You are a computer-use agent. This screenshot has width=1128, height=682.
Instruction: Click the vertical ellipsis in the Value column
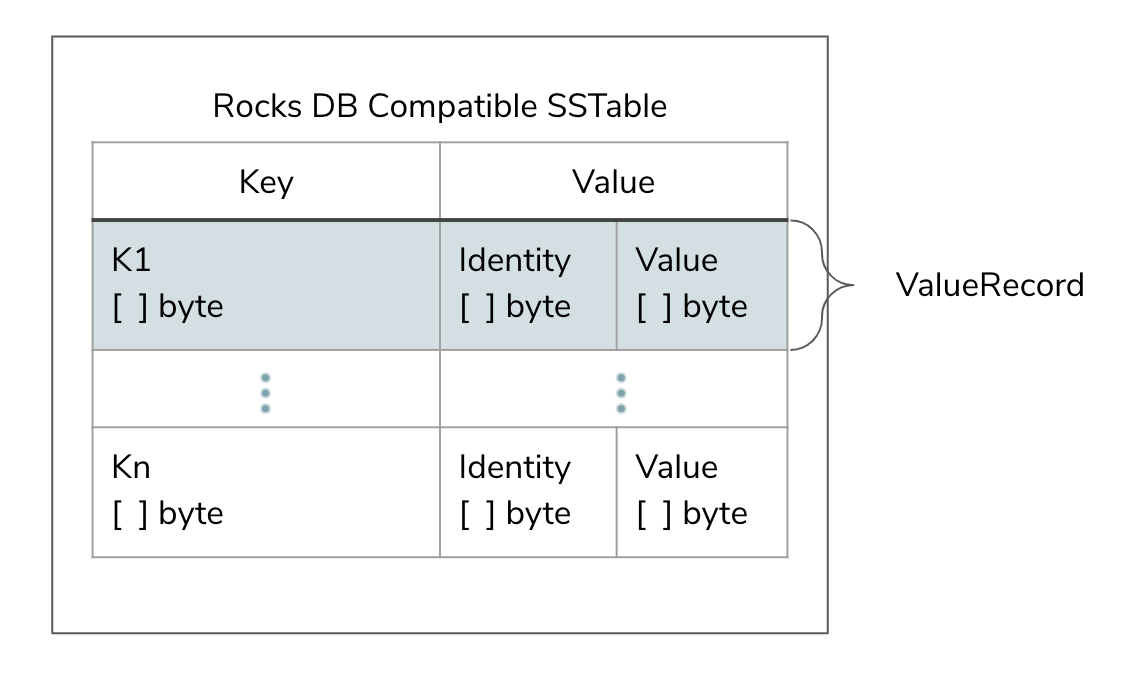tap(621, 392)
